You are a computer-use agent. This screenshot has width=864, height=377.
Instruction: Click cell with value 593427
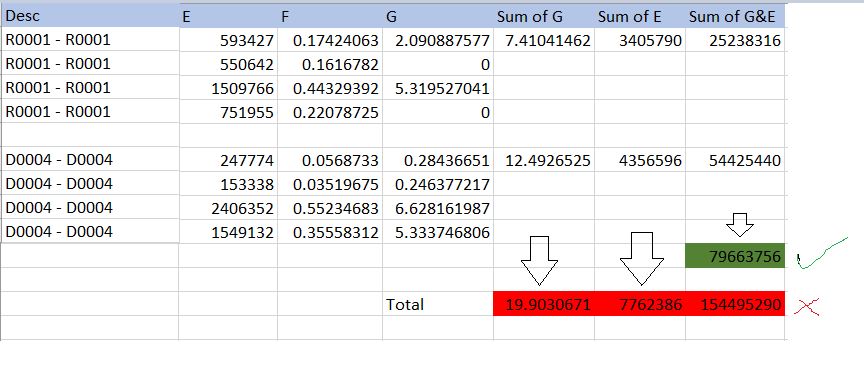(228, 40)
